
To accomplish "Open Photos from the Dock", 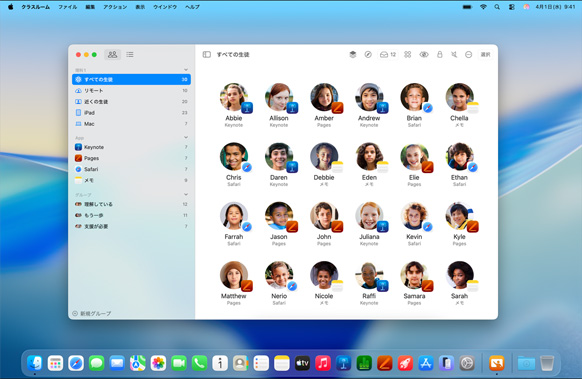I will tap(158, 363).
